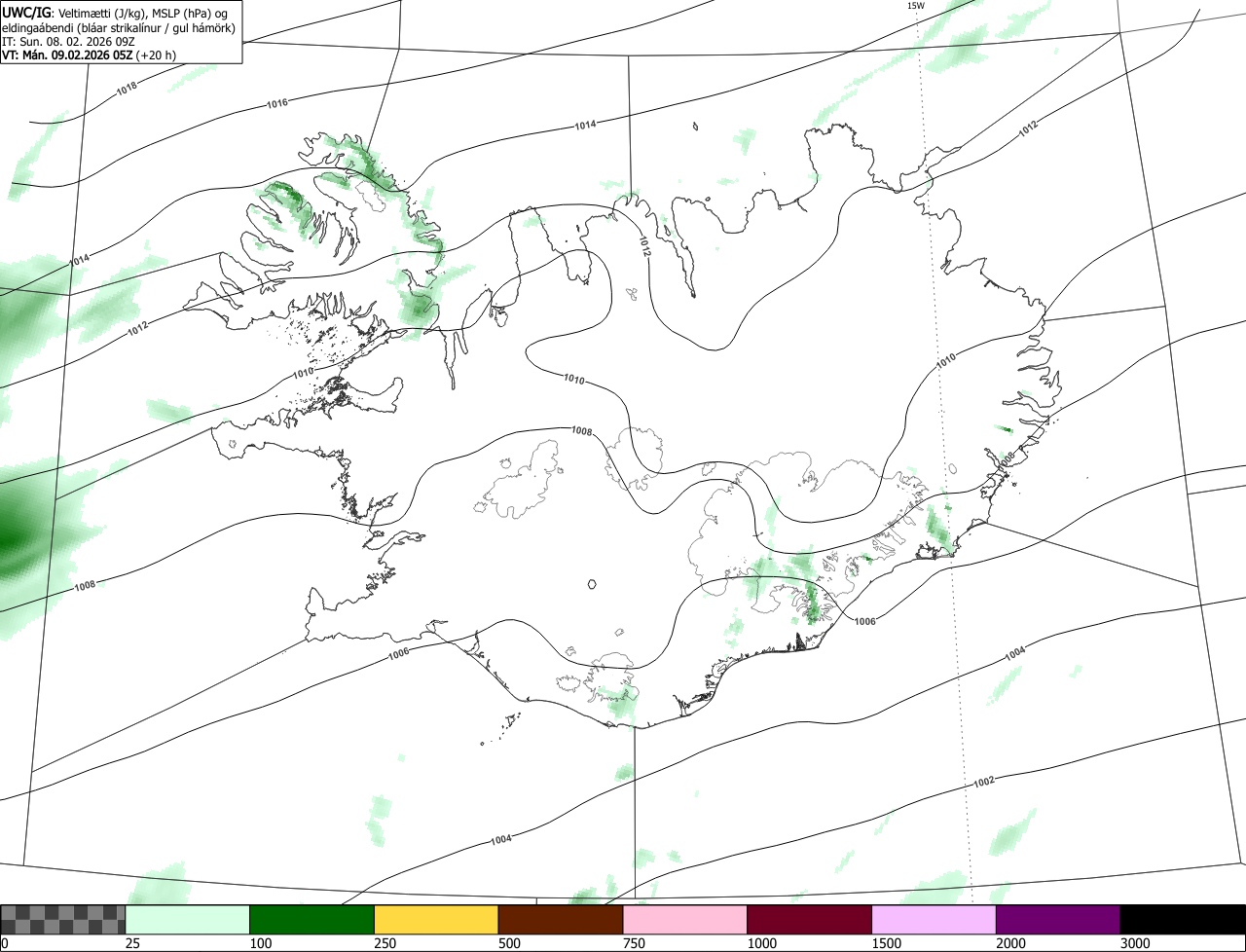Click the legend value '3000'
This screenshot has width=1246, height=952.
pos(1136,943)
